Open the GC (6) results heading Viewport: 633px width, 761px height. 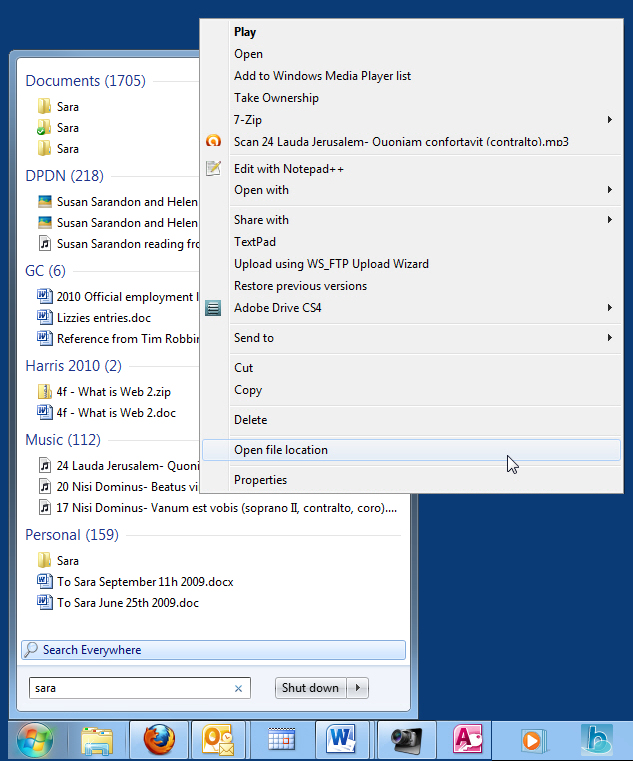45,271
